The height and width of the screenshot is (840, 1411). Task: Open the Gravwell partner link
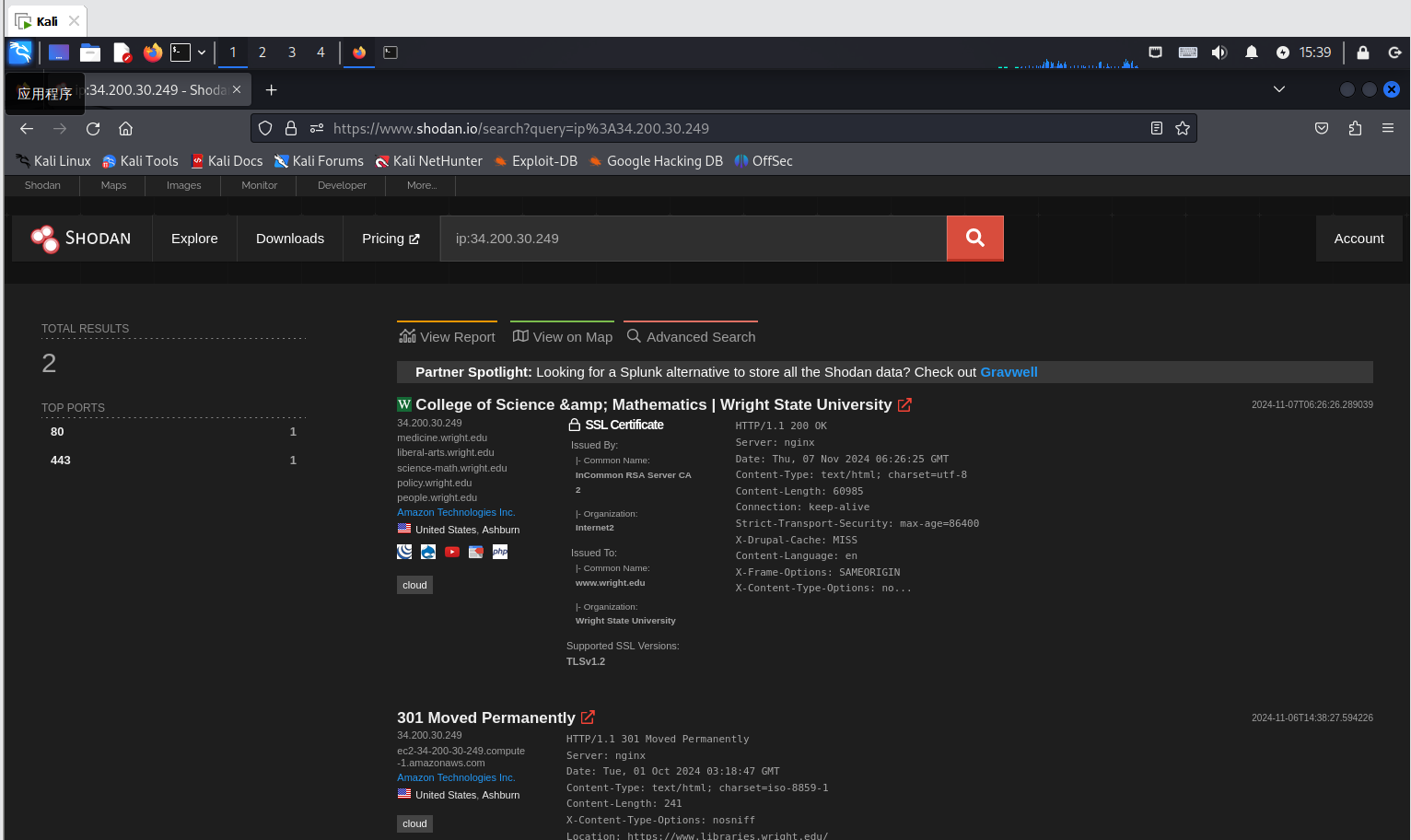click(x=1009, y=372)
